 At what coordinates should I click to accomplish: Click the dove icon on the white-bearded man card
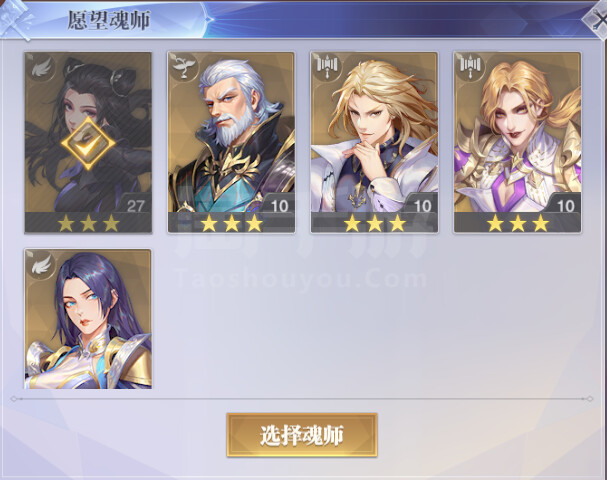pos(184,67)
